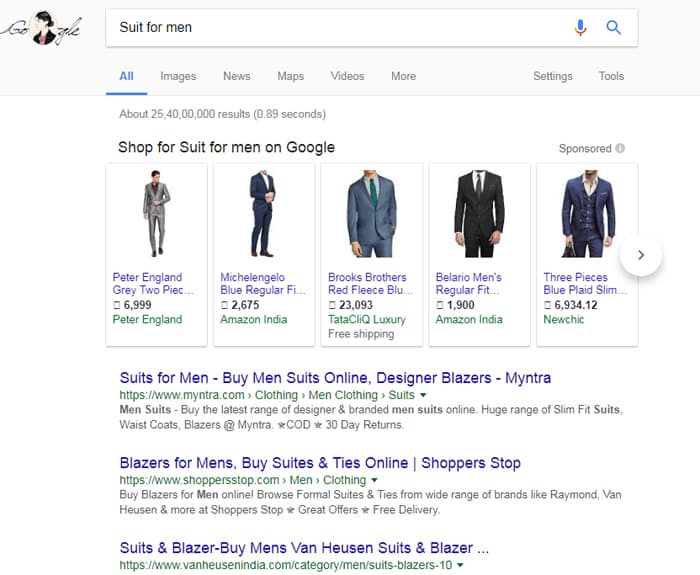Click the shoppersstop.com breadcrumb URL
Viewport: 700px width, 575px height.
click(x=242, y=480)
